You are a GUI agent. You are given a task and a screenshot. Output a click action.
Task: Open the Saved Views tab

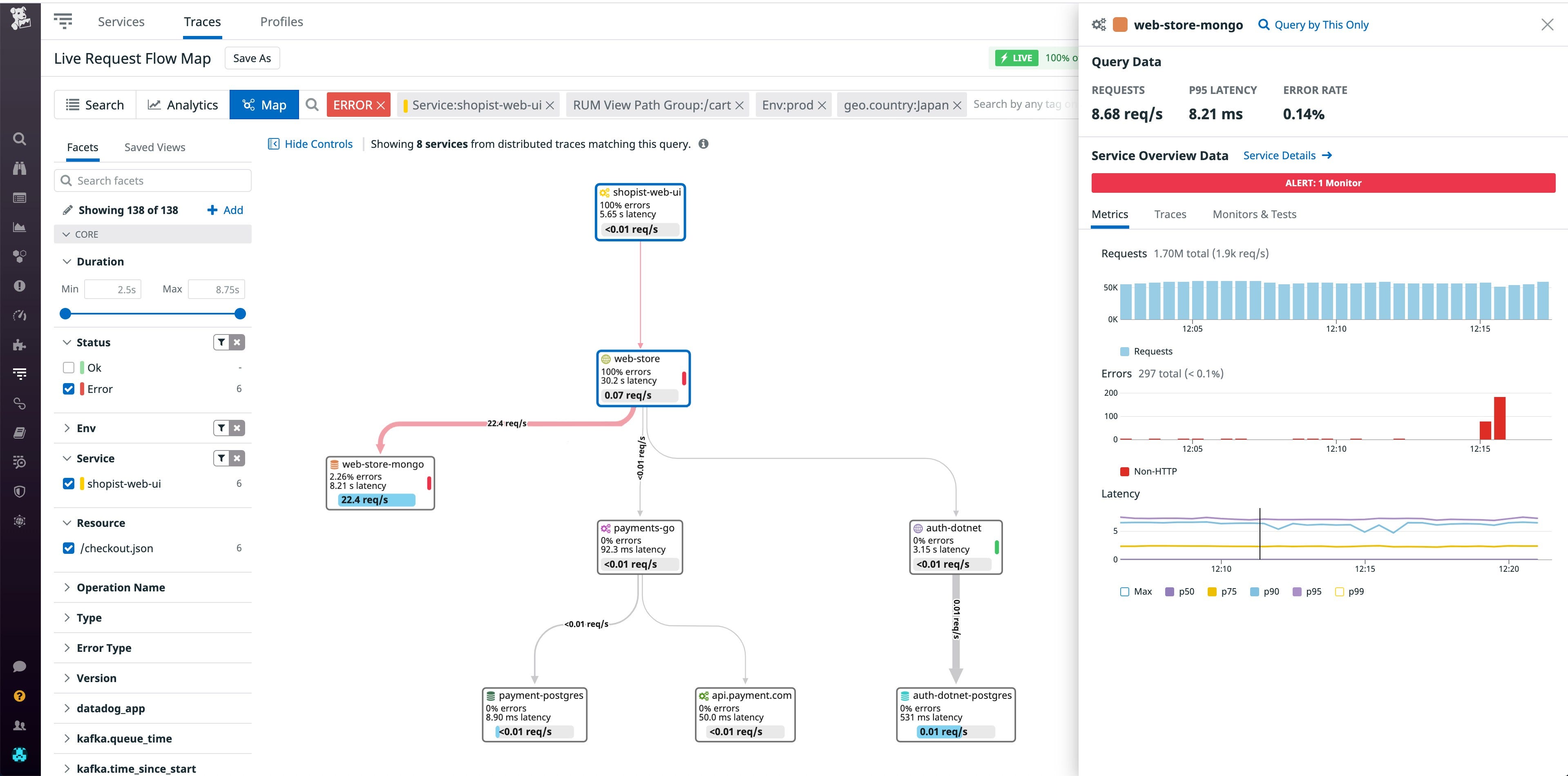pyautogui.click(x=154, y=147)
